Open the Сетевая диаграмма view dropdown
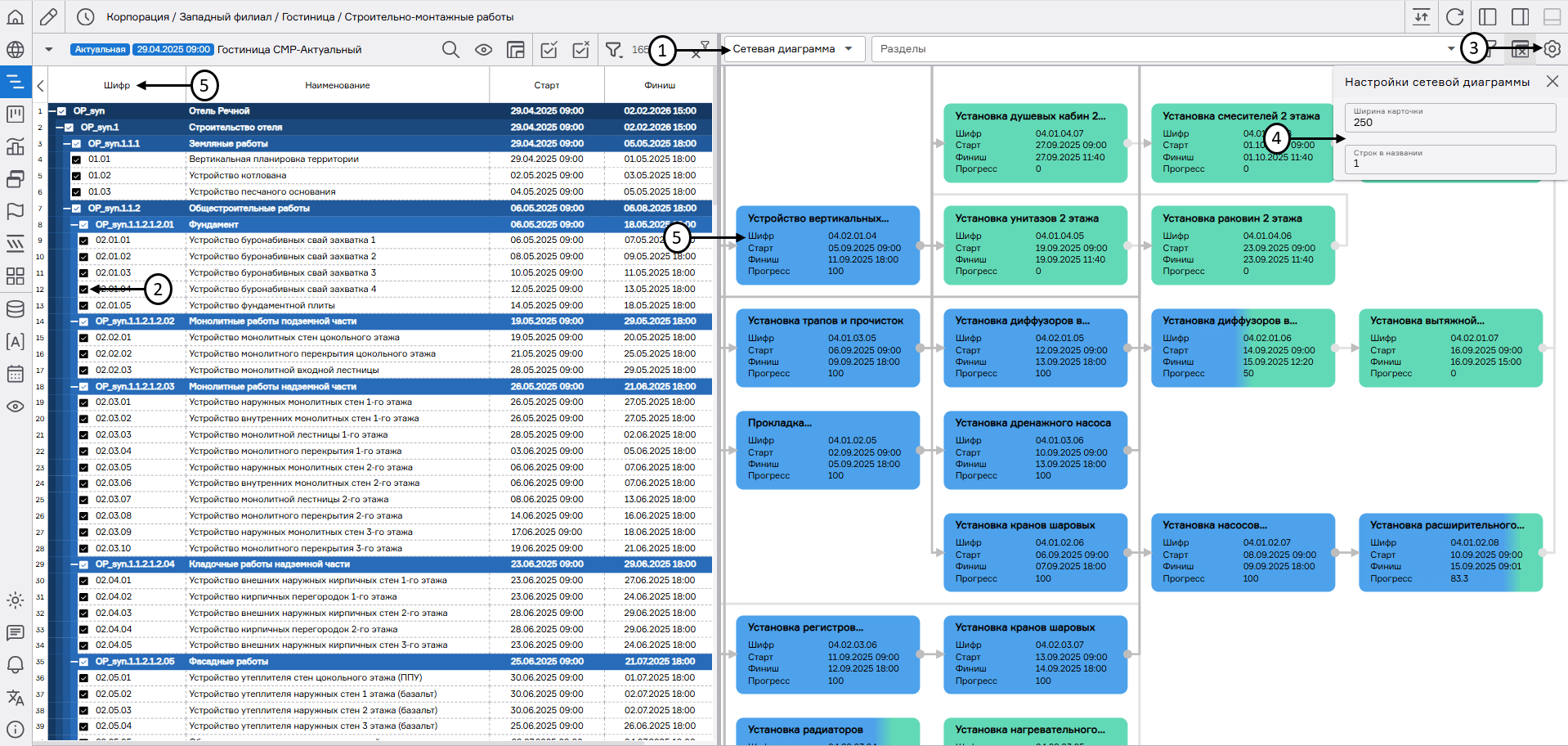 791,49
